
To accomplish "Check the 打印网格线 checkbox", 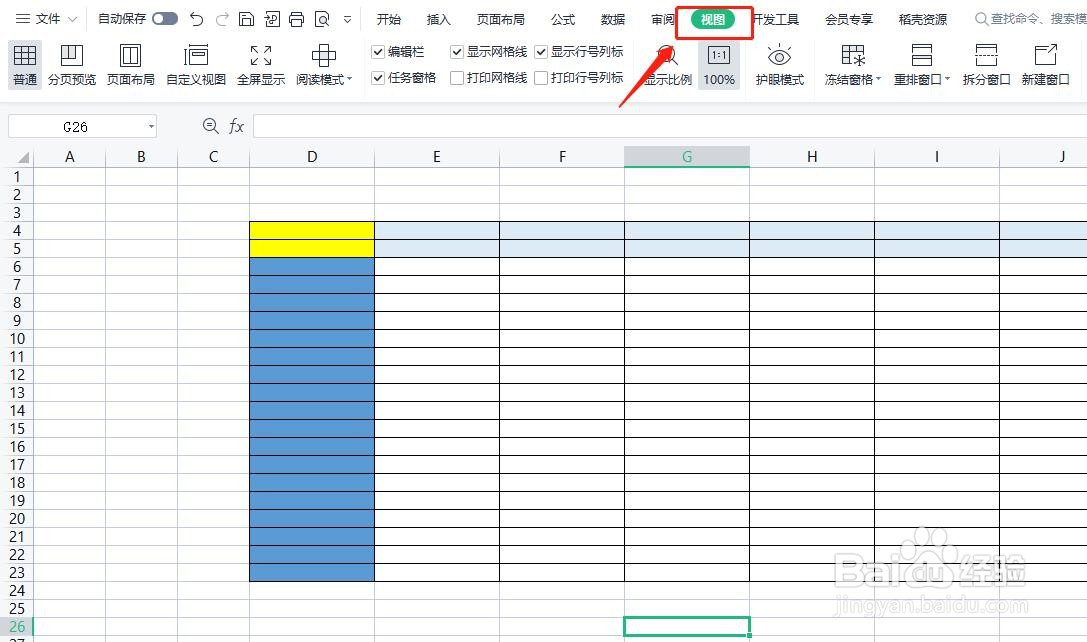I will (x=456, y=78).
